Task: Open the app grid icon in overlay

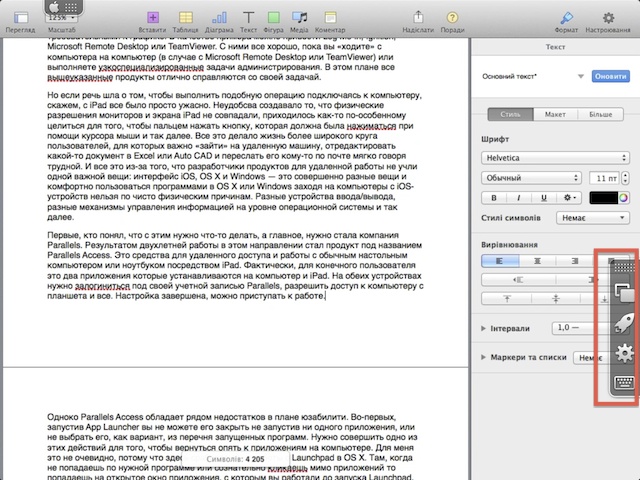Action: click(71, 7)
